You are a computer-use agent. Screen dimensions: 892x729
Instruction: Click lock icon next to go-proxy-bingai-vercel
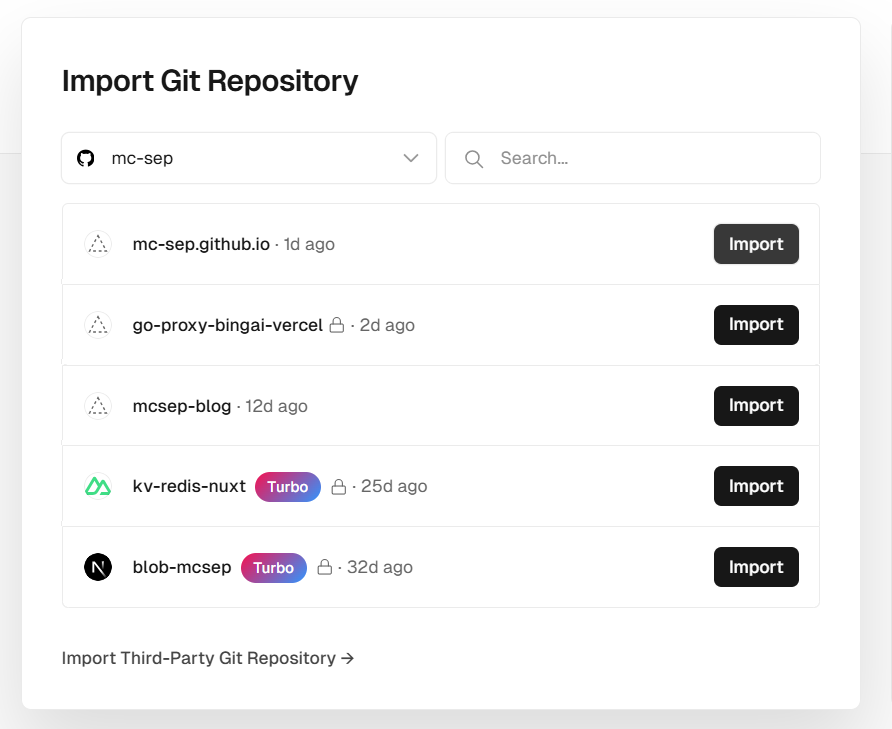pyautogui.click(x=337, y=325)
